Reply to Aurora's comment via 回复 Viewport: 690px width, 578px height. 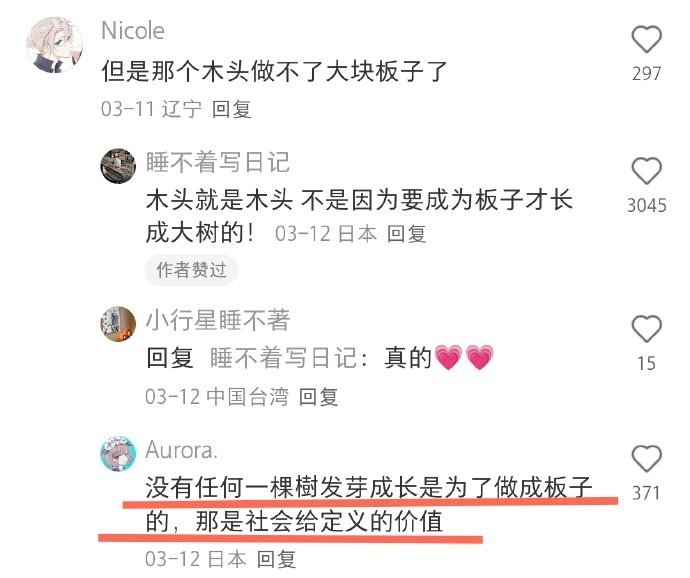click(x=276, y=559)
